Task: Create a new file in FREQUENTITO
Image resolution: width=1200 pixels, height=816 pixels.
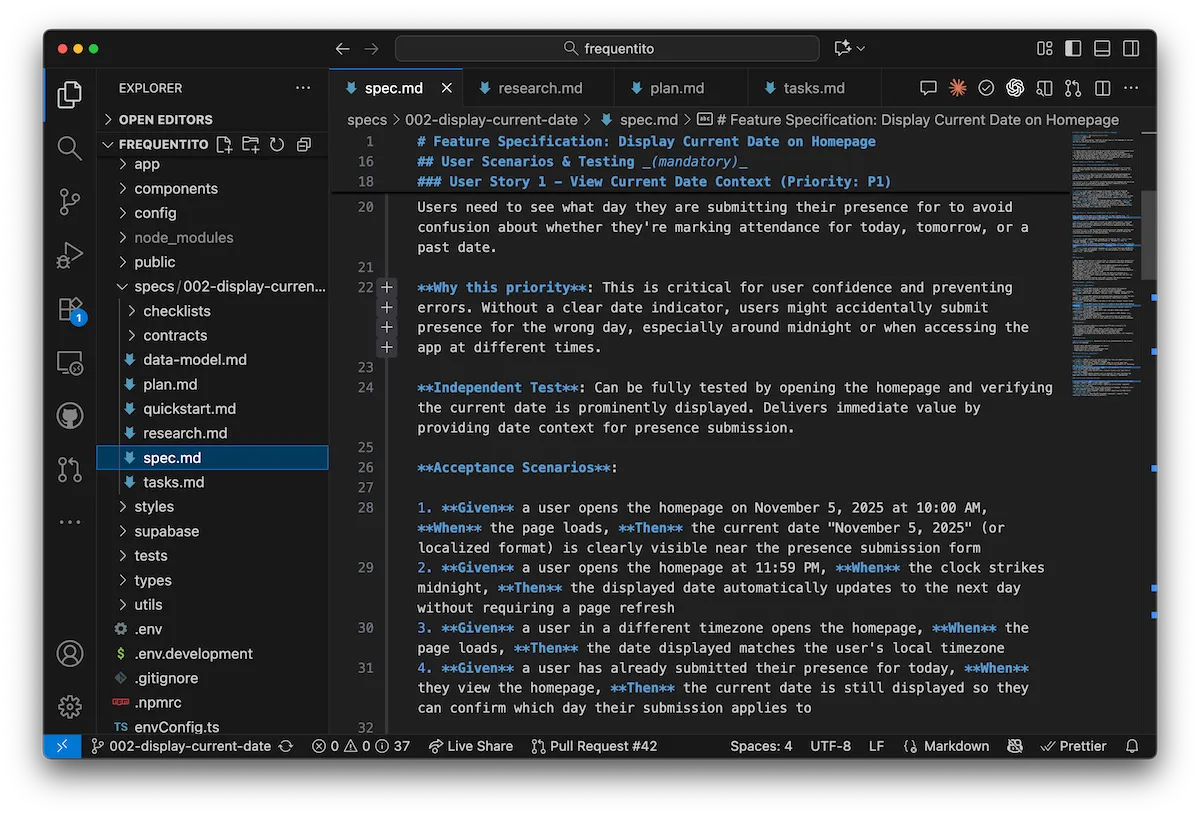Action: [x=224, y=144]
